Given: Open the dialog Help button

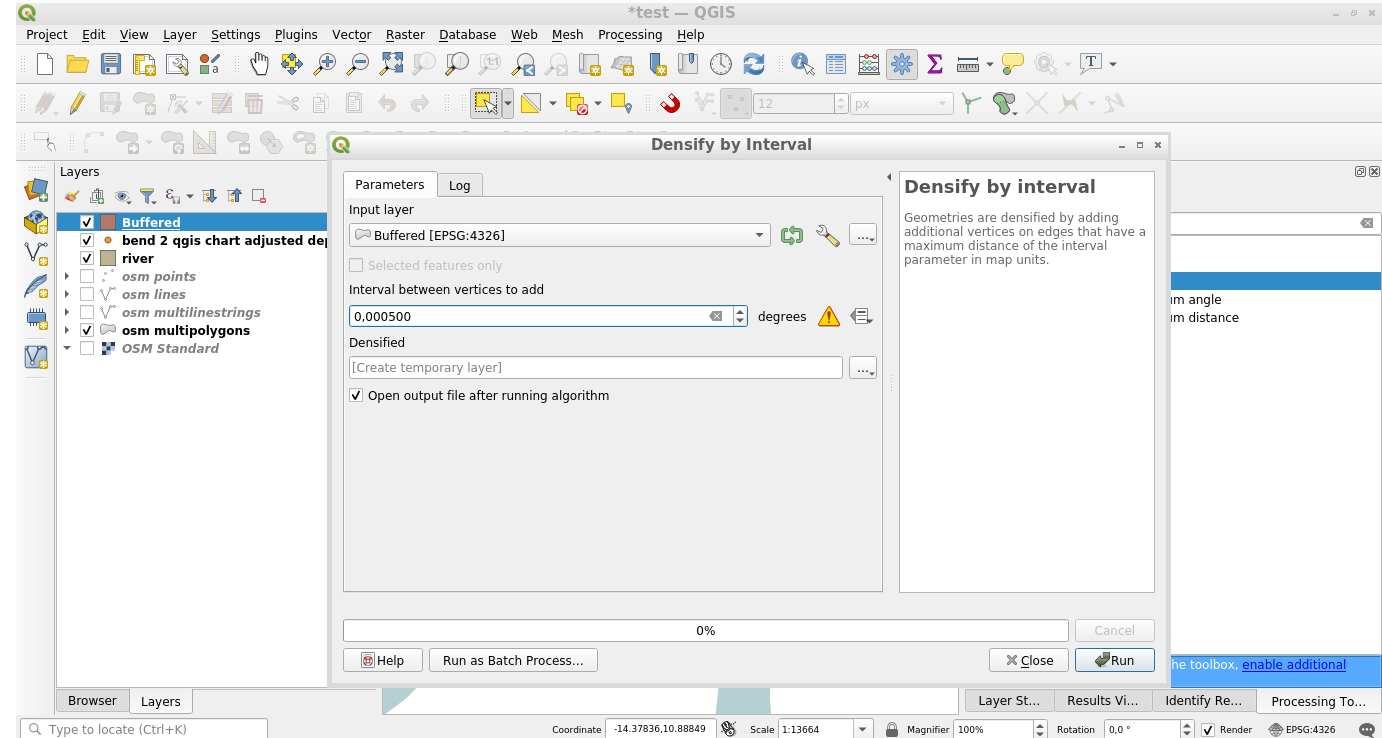Looking at the screenshot, I should [382, 660].
